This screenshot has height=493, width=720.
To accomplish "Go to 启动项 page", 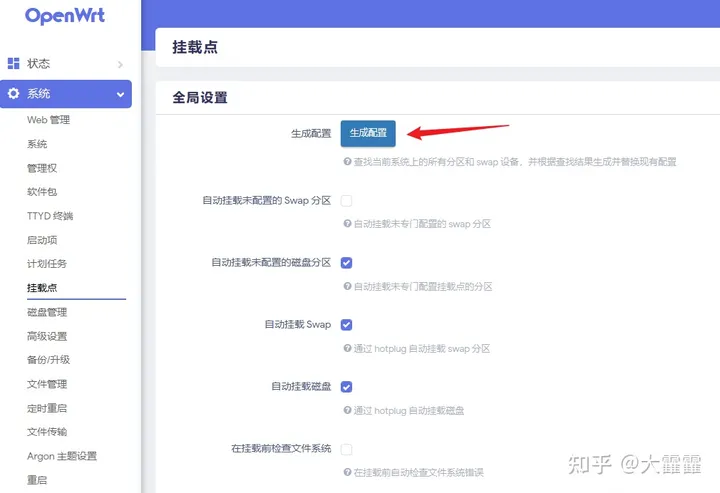I will [42, 240].
